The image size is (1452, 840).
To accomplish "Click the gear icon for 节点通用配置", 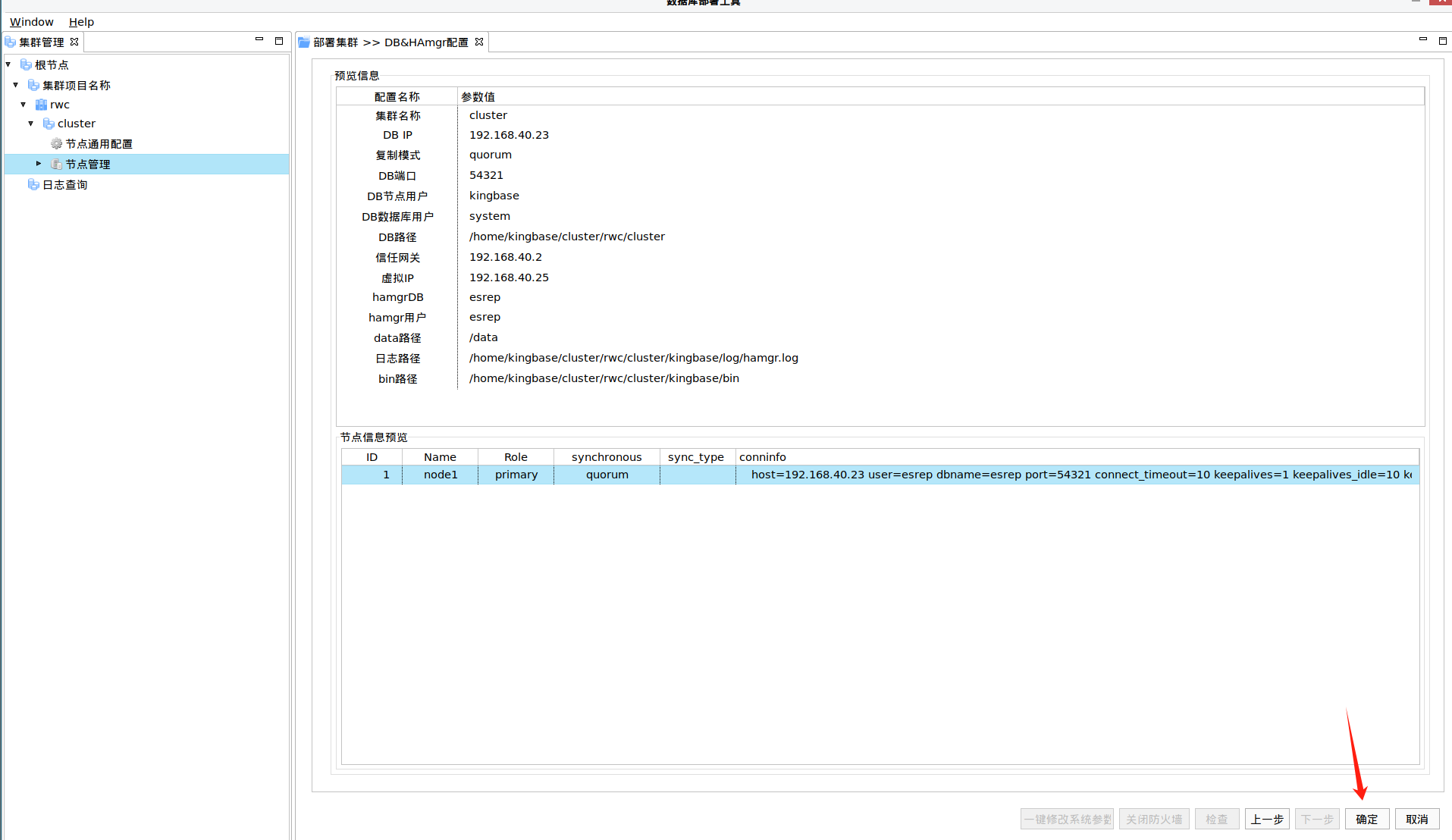I will pyautogui.click(x=56, y=144).
